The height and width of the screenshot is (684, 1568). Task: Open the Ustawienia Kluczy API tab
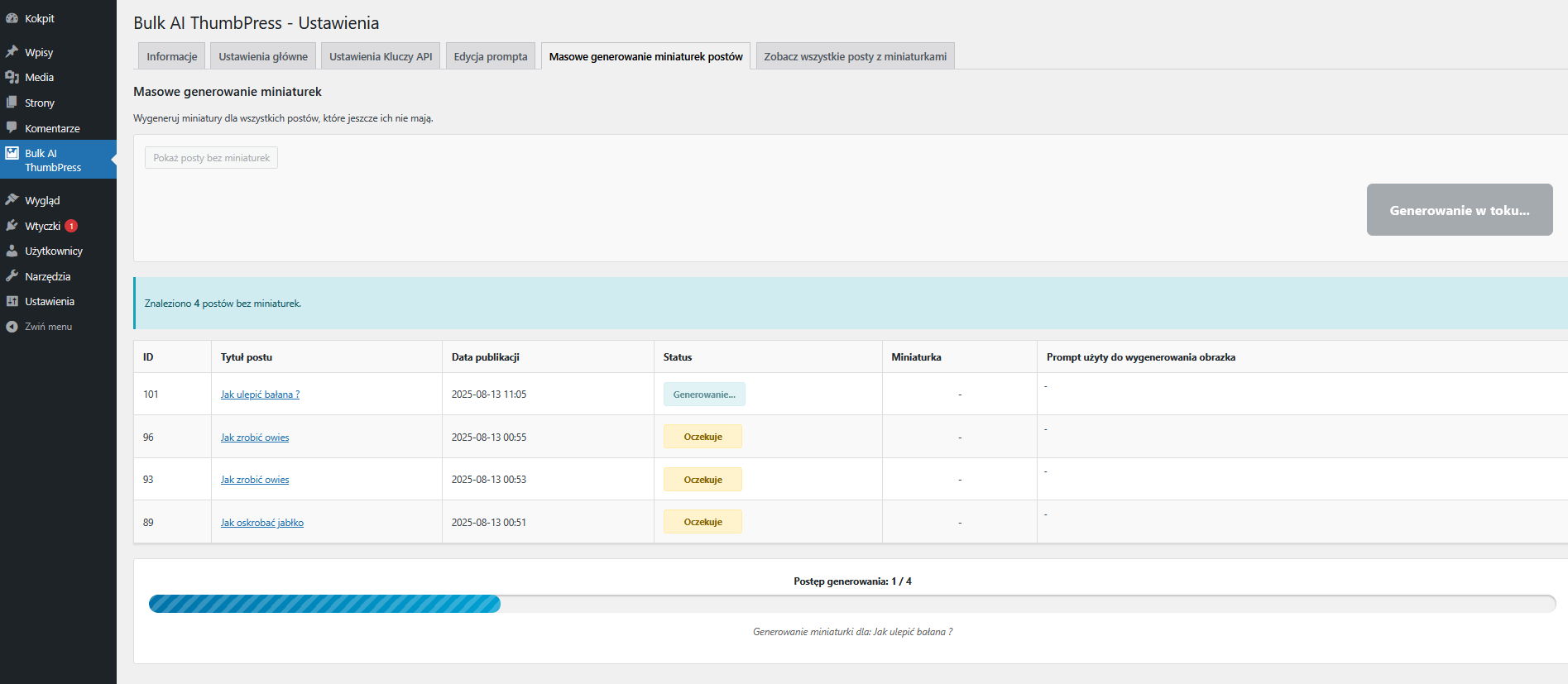pyautogui.click(x=381, y=56)
